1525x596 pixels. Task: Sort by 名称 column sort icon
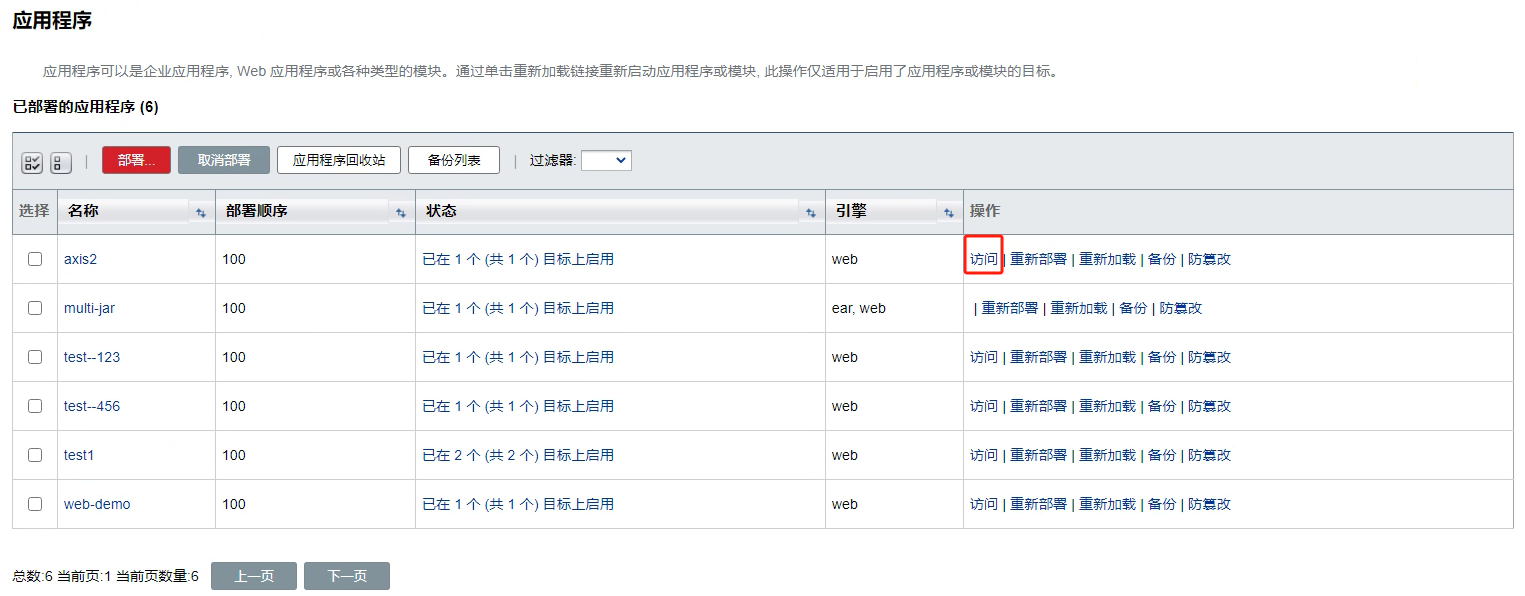200,213
